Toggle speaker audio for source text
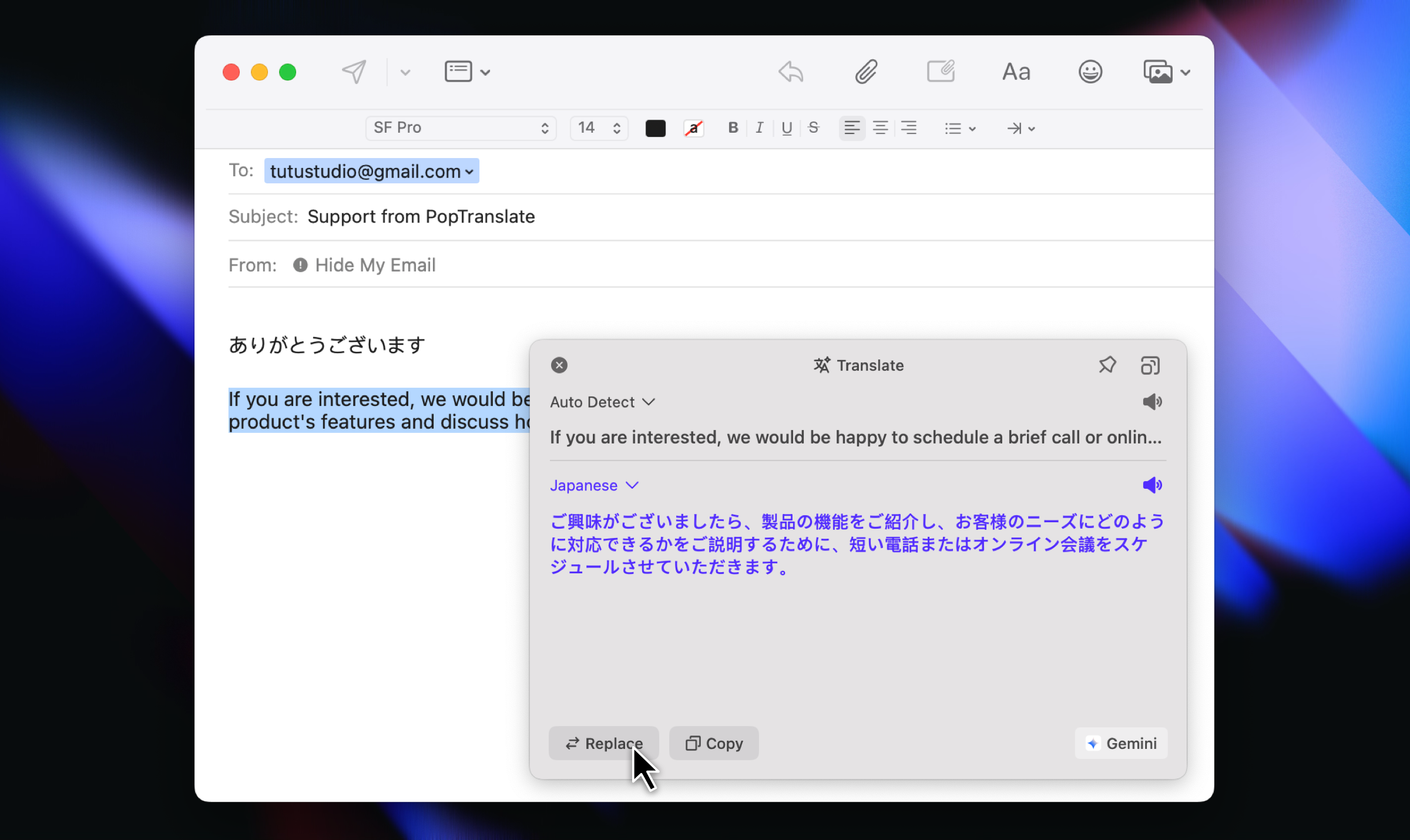 click(1151, 400)
